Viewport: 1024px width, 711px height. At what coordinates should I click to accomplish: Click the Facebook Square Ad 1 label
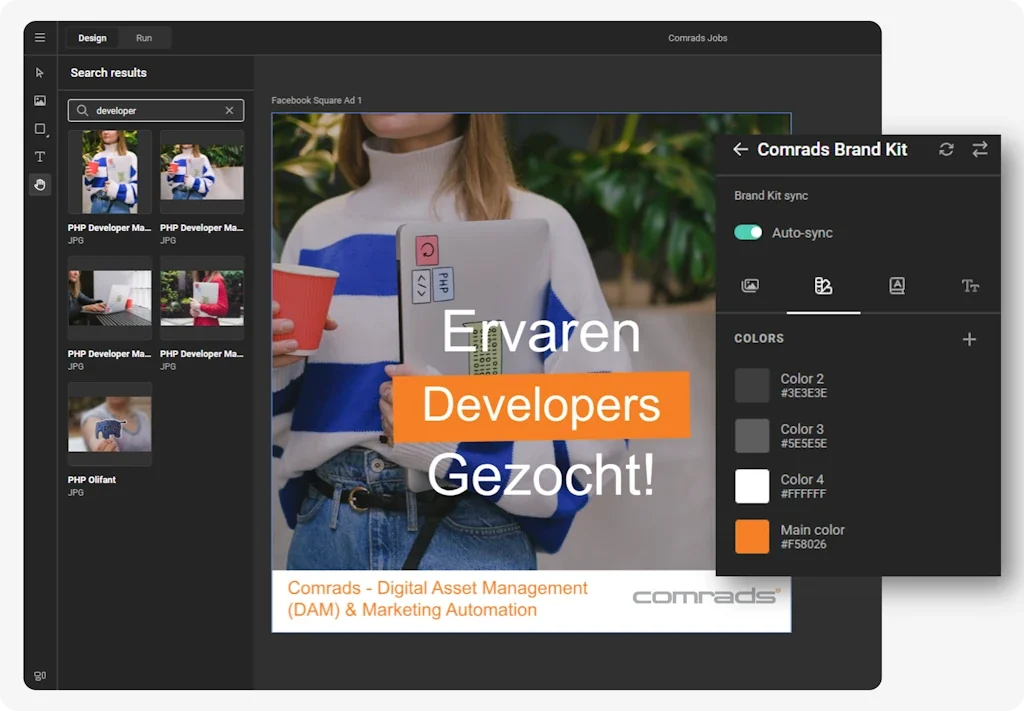[x=316, y=100]
